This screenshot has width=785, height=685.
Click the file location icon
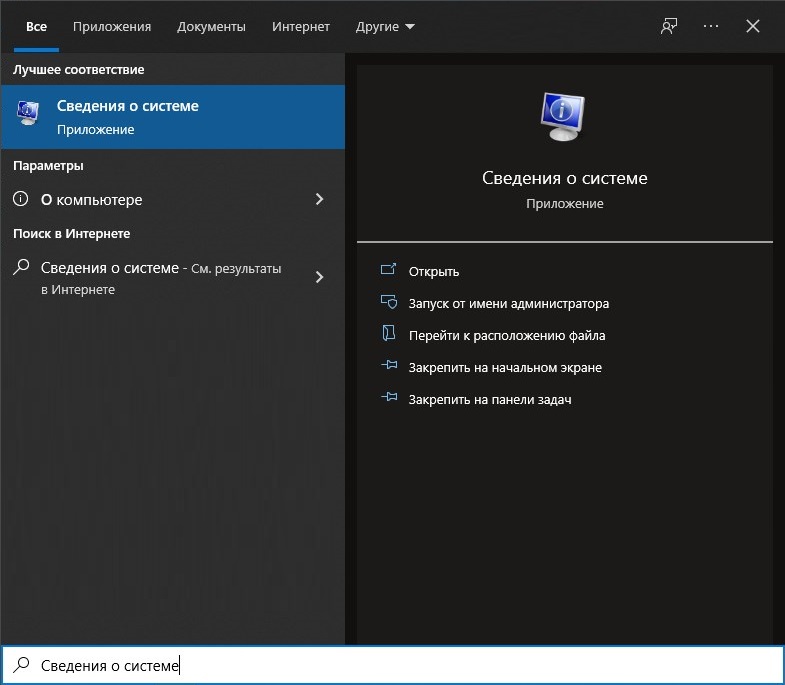(389, 335)
